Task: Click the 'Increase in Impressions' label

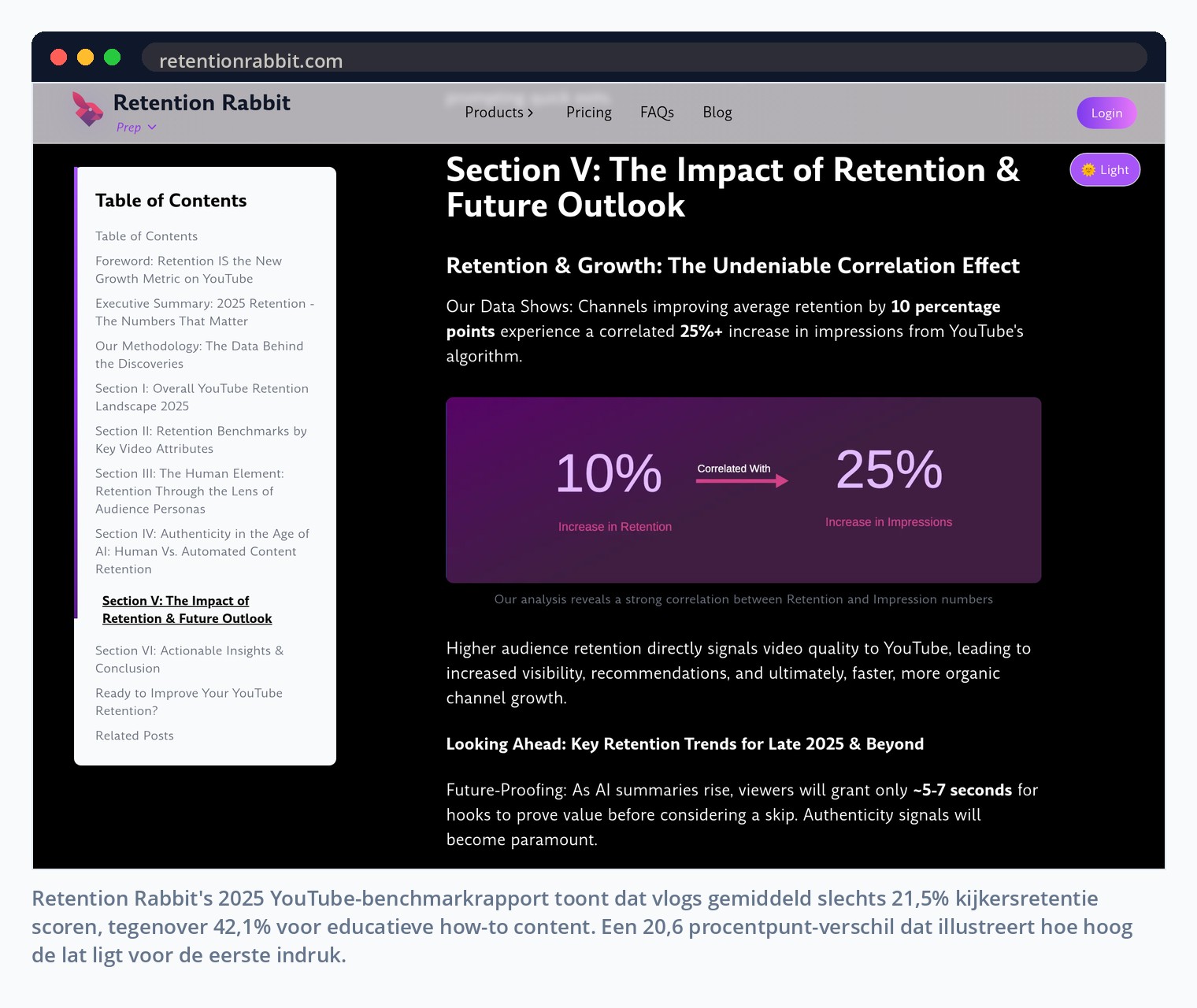Action: 888,522
